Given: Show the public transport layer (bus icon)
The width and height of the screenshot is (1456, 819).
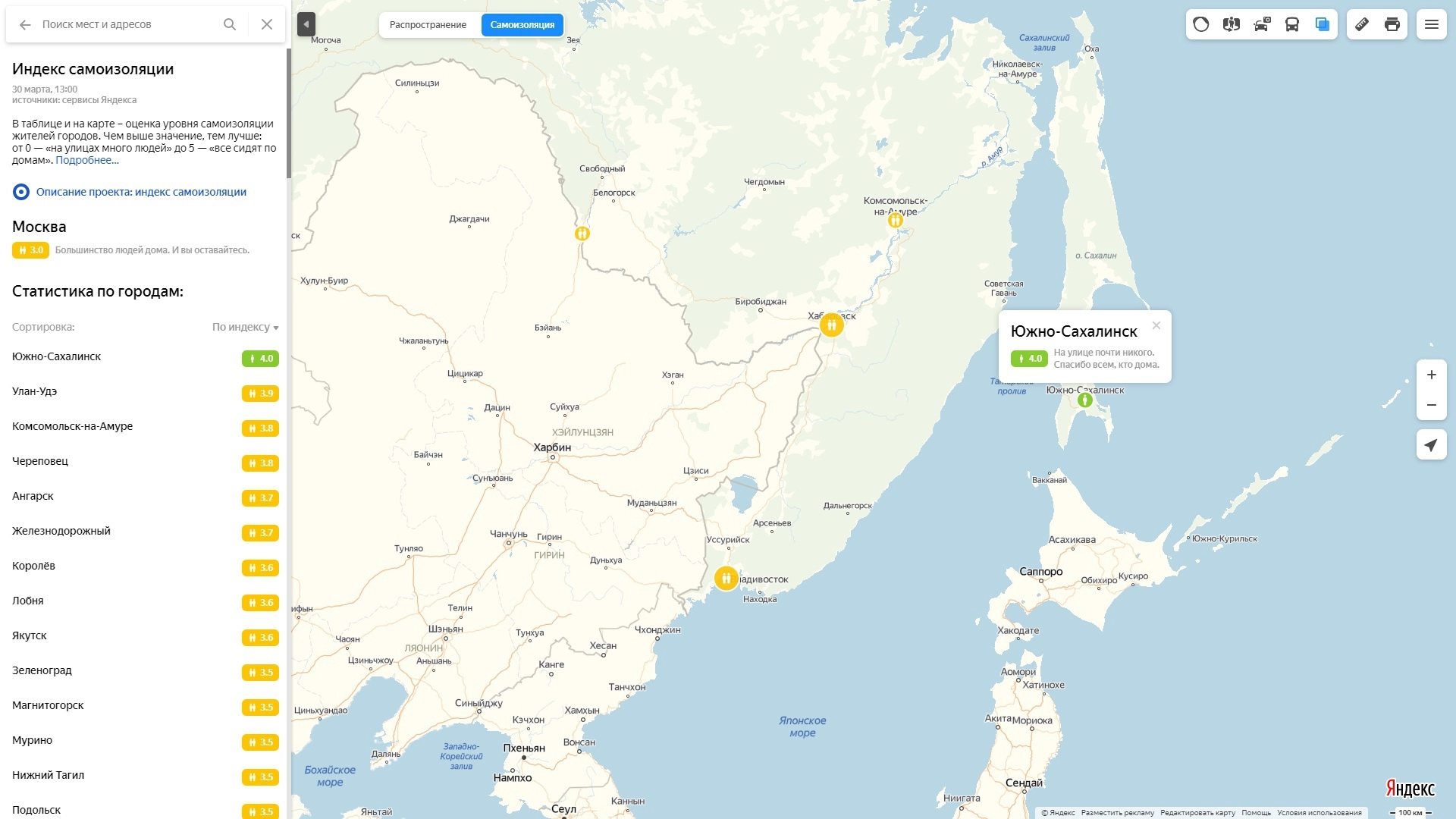Looking at the screenshot, I should 1291,24.
